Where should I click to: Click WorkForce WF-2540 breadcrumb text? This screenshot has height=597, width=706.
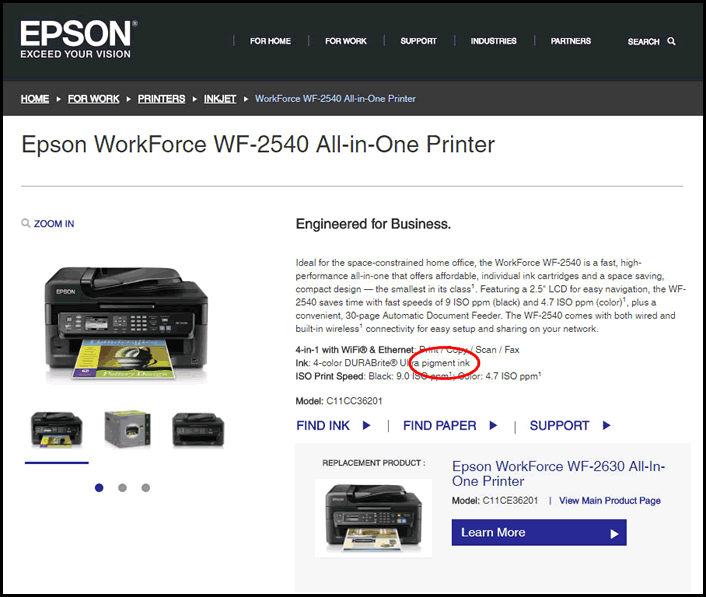335,99
